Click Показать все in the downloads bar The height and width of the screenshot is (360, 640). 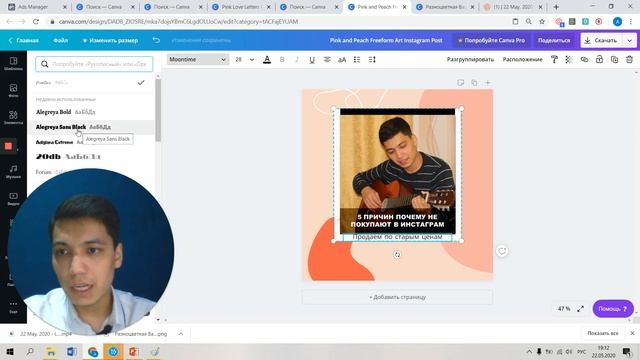[603, 333]
